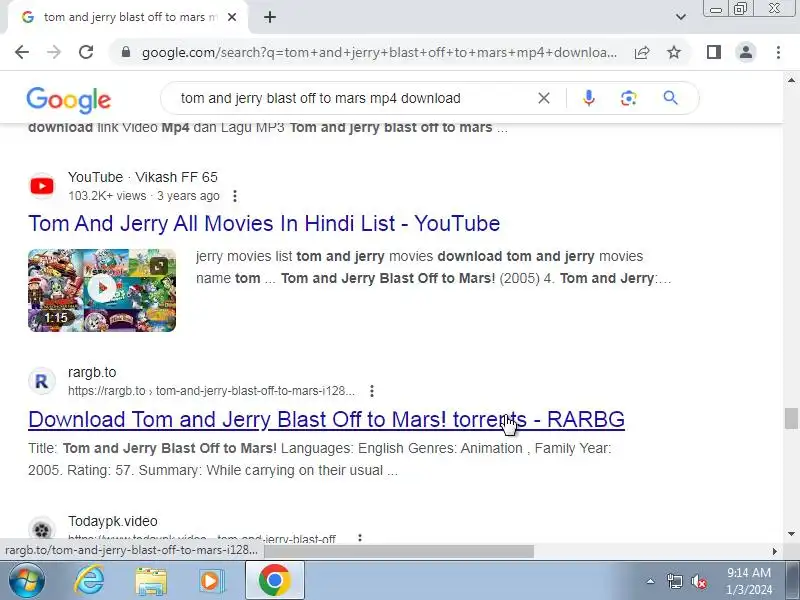Open more options for YouTube result
This screenshot has height=600, width=800.
235,196
